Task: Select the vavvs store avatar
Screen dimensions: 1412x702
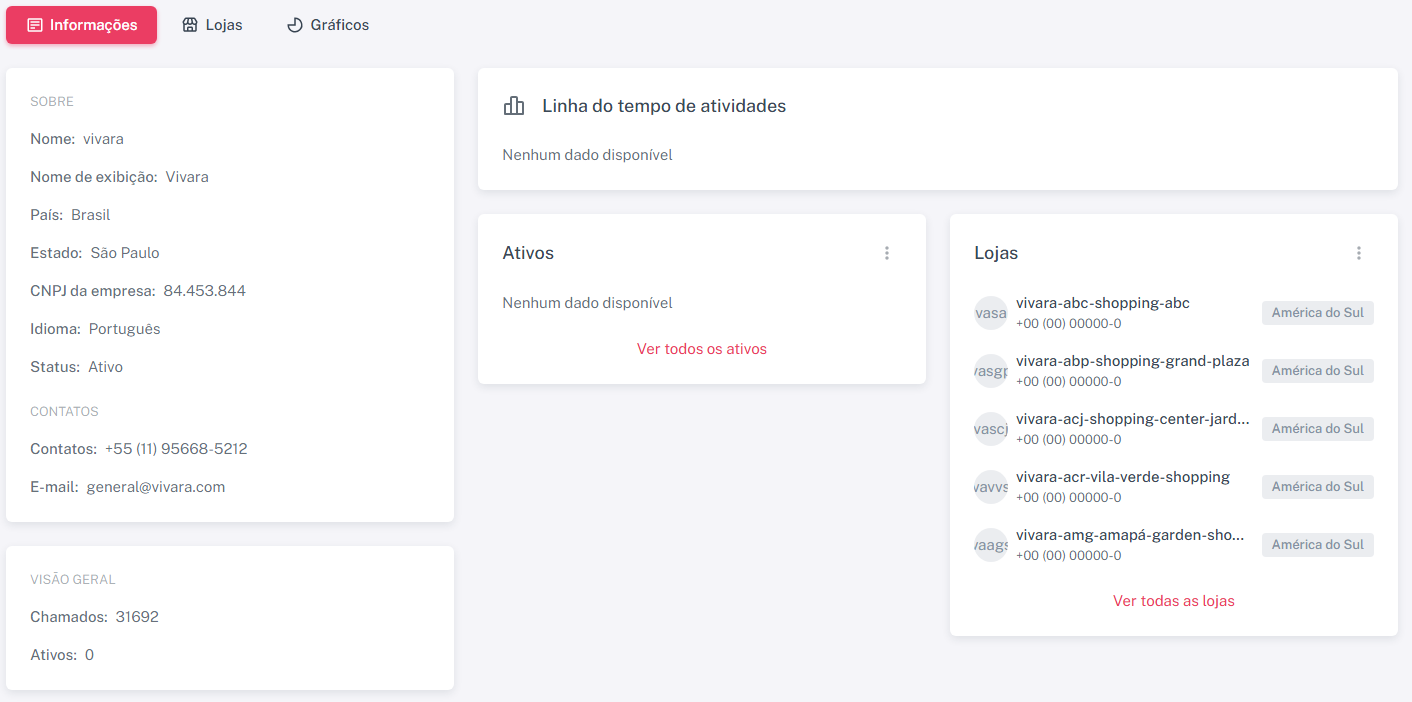Action: (991, 486)
